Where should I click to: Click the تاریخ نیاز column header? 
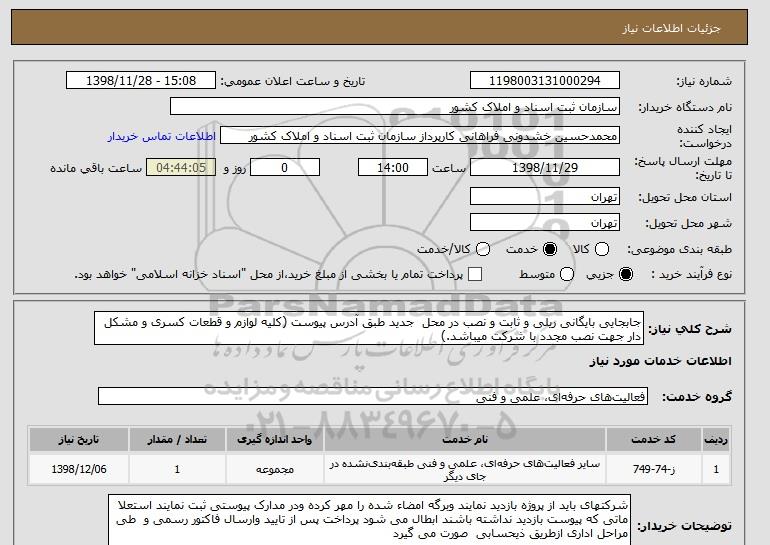79,439
